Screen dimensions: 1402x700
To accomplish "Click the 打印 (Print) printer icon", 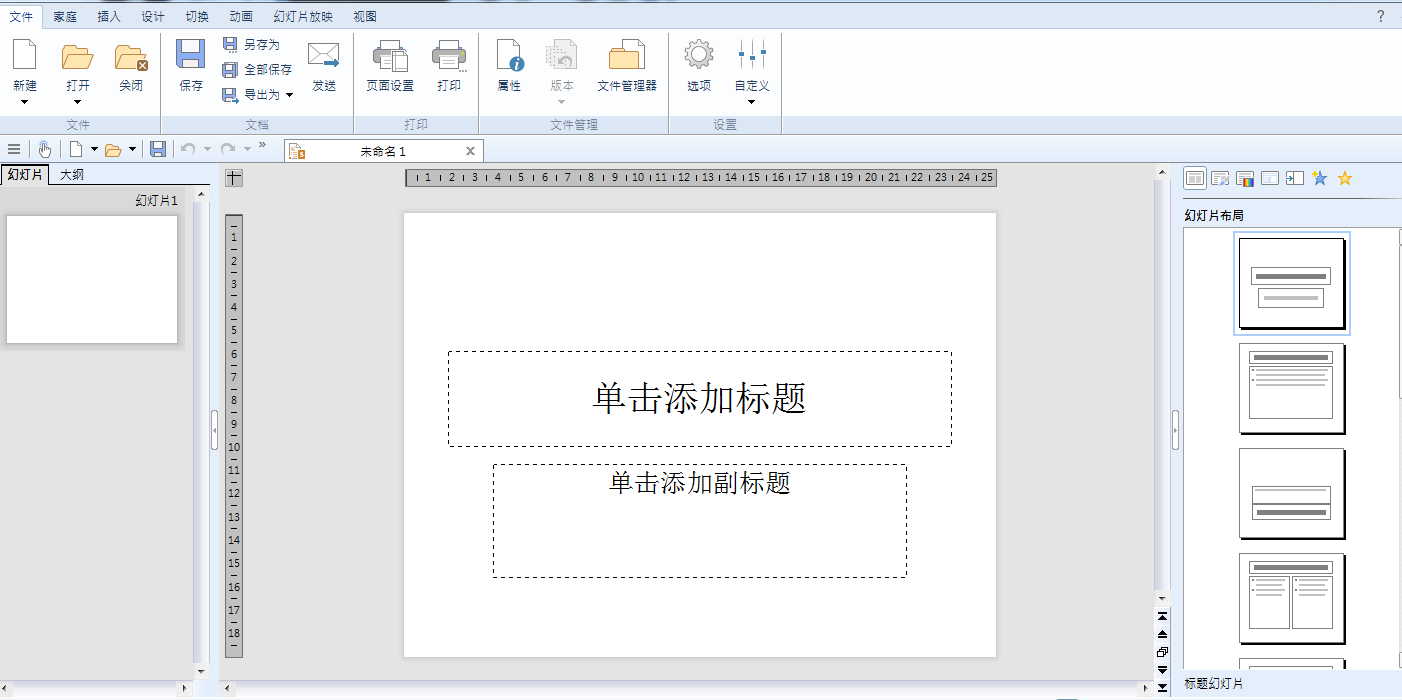I will (449, 56).
